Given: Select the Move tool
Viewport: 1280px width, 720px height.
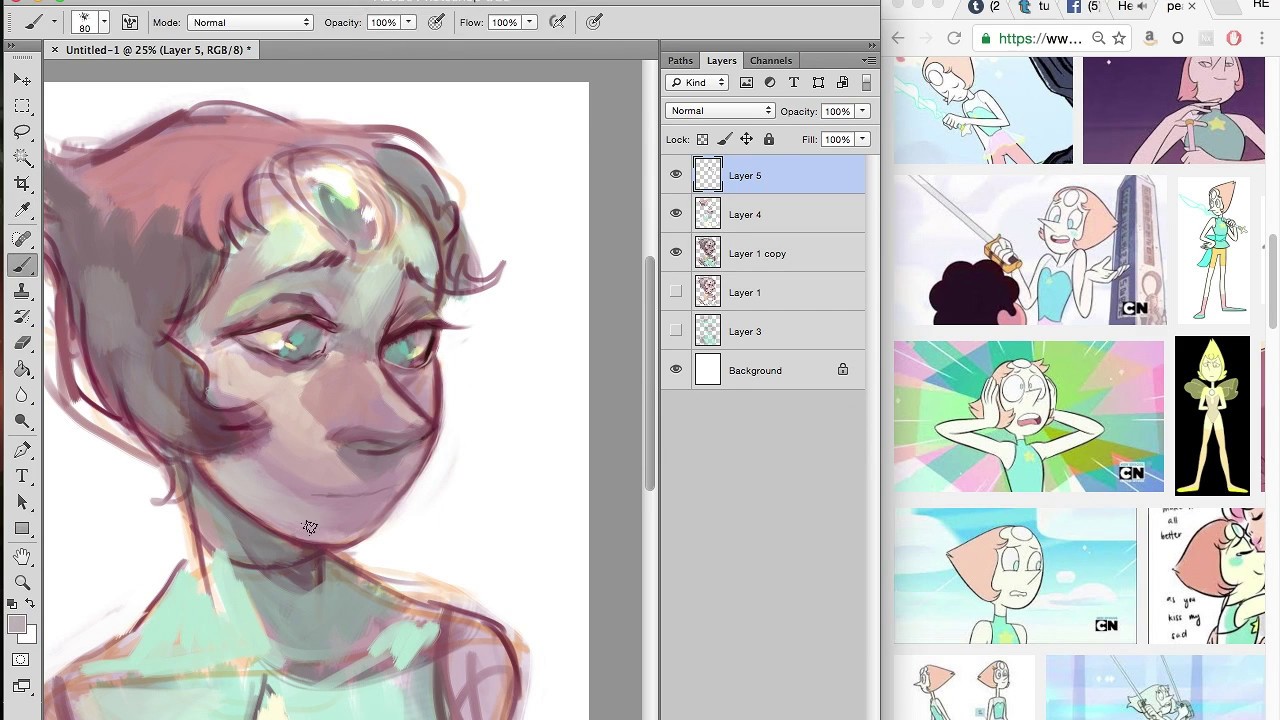Looking at the screenshot, I should pos(22,79).
